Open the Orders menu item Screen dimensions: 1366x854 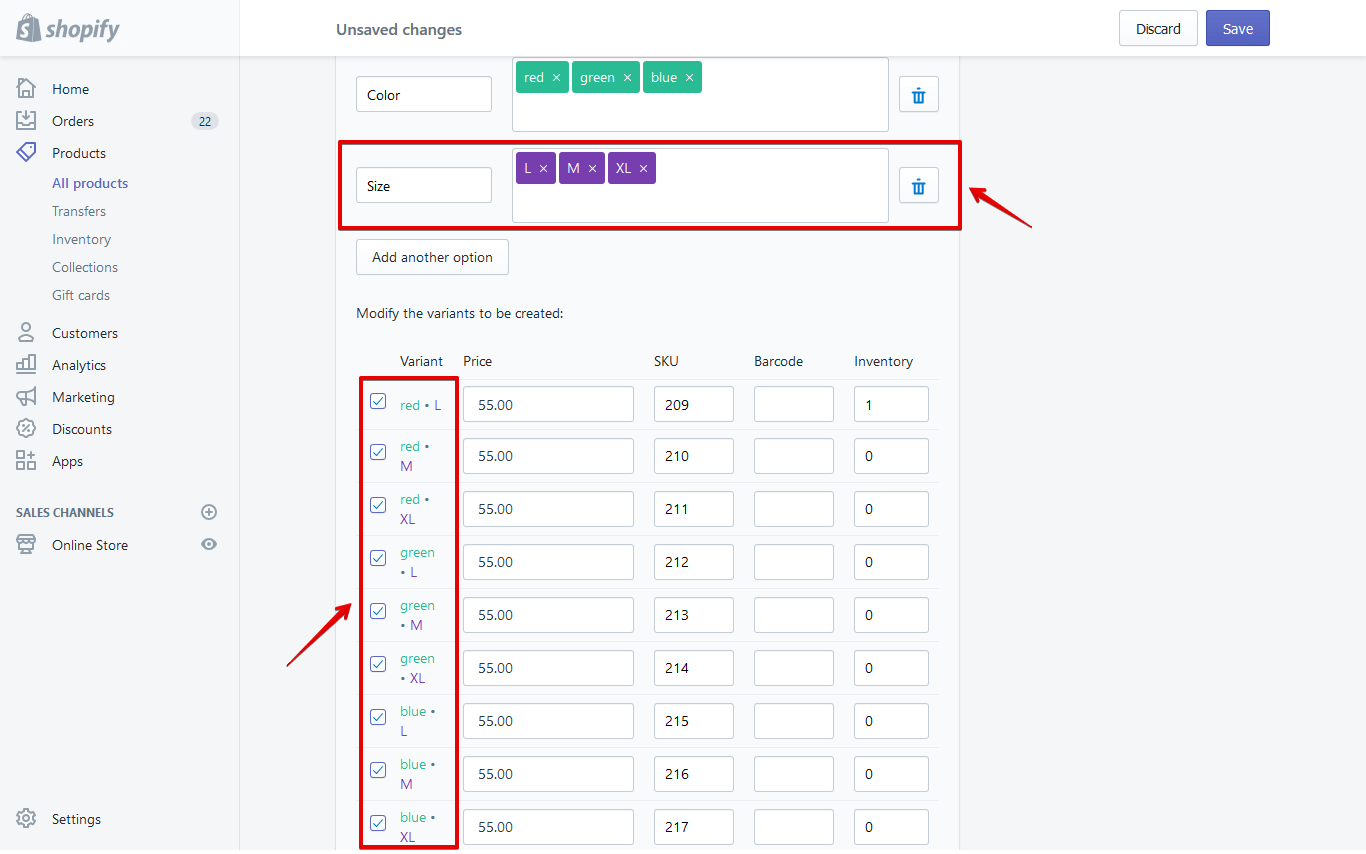tap(73, 121)
